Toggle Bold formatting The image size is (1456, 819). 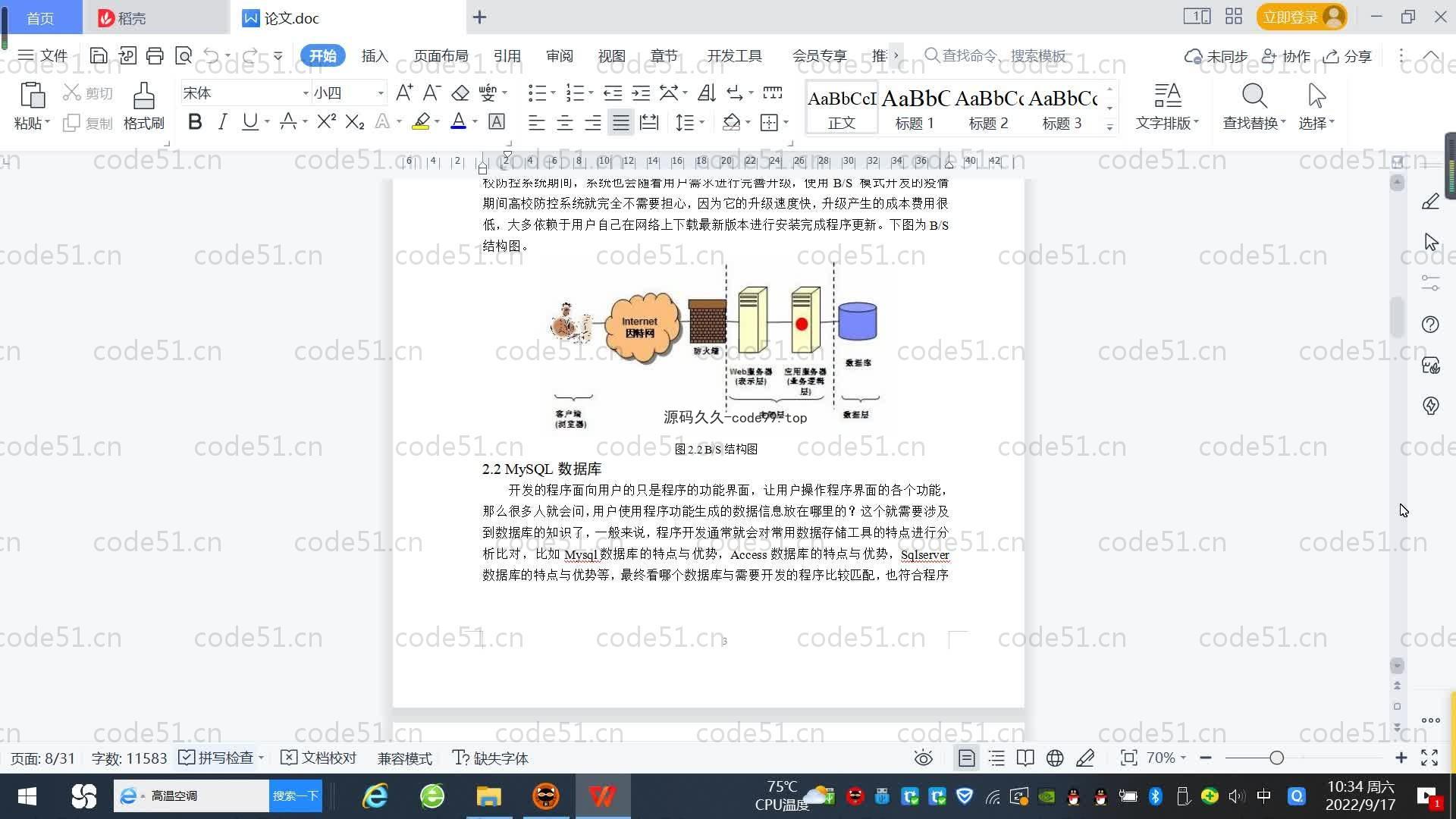(x=195, y=121)
